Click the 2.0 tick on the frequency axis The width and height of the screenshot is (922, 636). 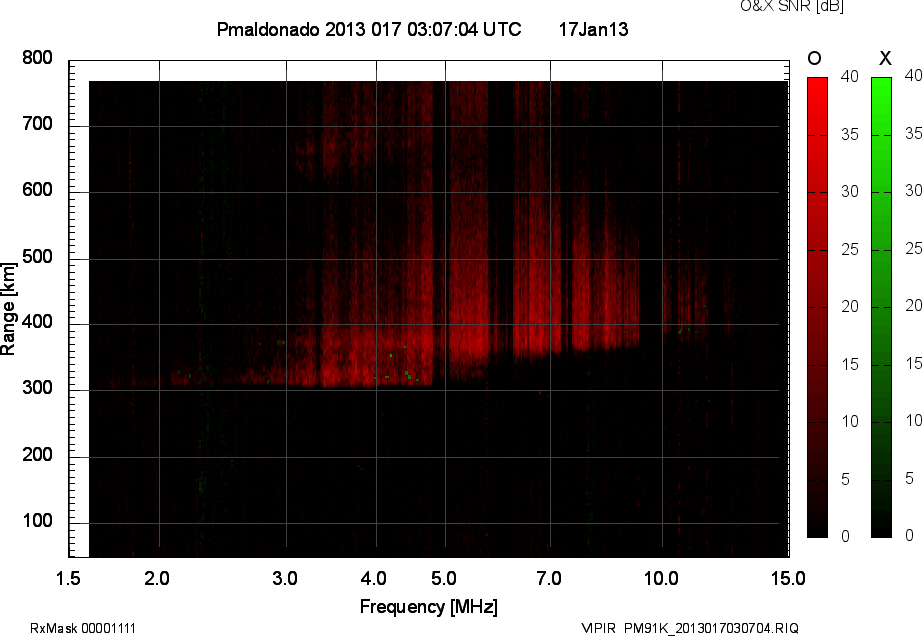pos(157,578)
